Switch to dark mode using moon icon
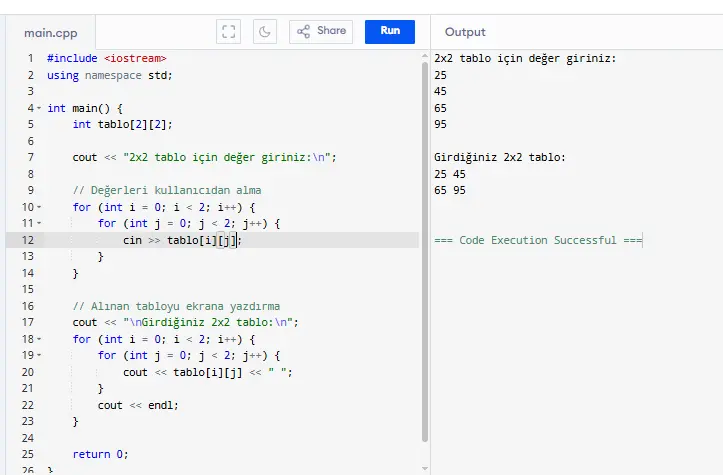The width and height of the screenshot is (723, 475). [x=265, y=31]
